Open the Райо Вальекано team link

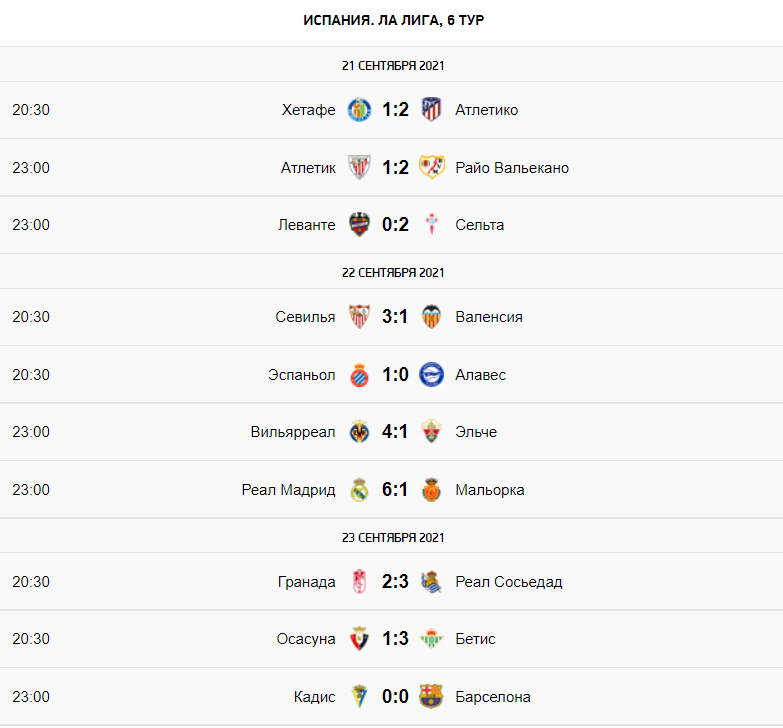(x=511, y=168)
